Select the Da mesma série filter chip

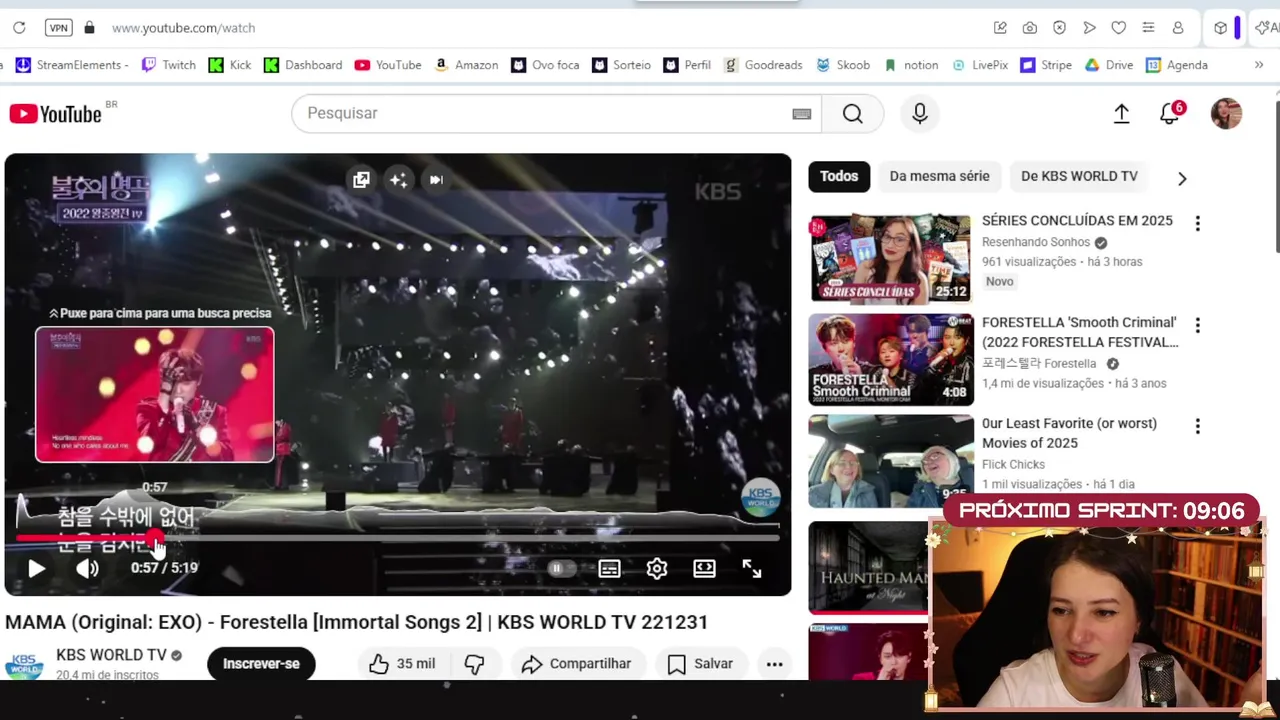coord(939,176)
